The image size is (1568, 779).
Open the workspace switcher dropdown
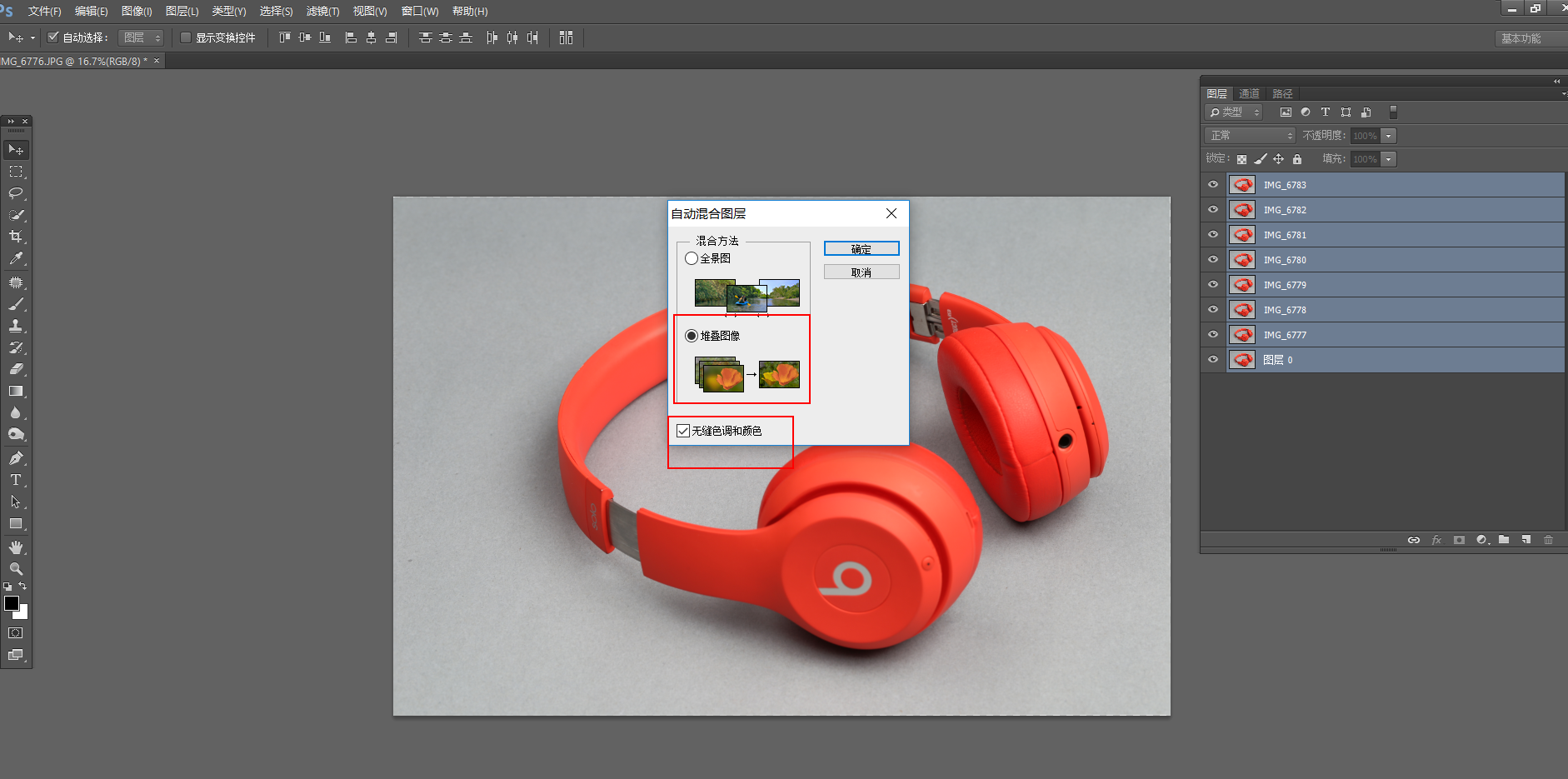click(1531, 38)
